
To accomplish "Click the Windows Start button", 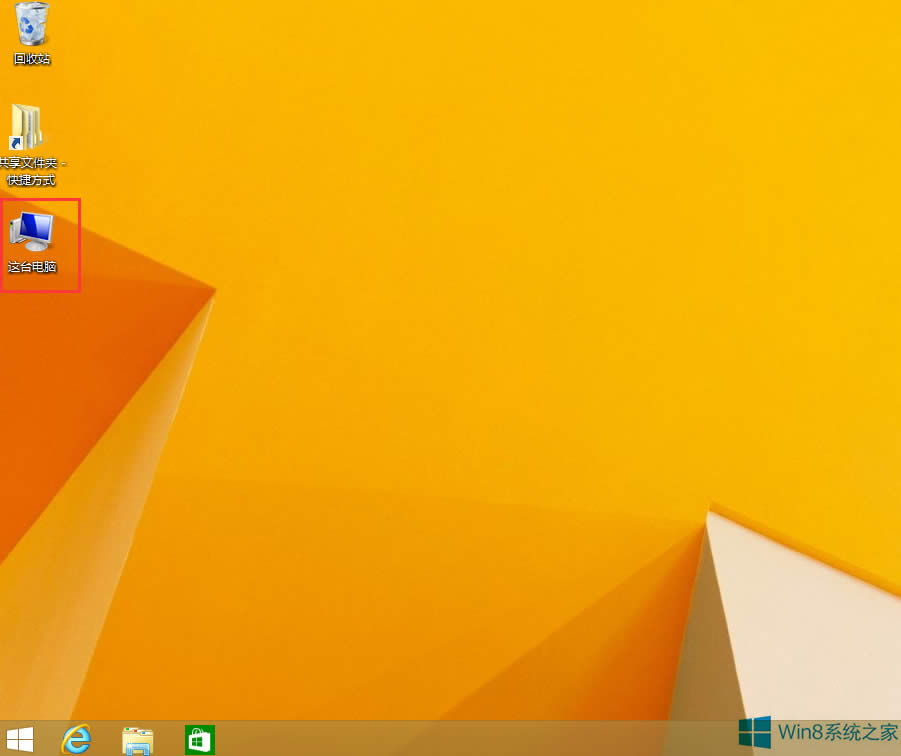I will pyautogui.click(x=20, y=740).
